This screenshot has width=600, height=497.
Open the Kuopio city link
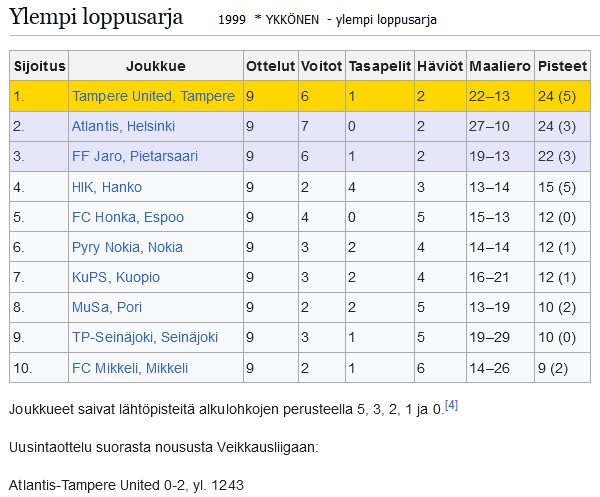pyautogui.click(x=138, y=277)
